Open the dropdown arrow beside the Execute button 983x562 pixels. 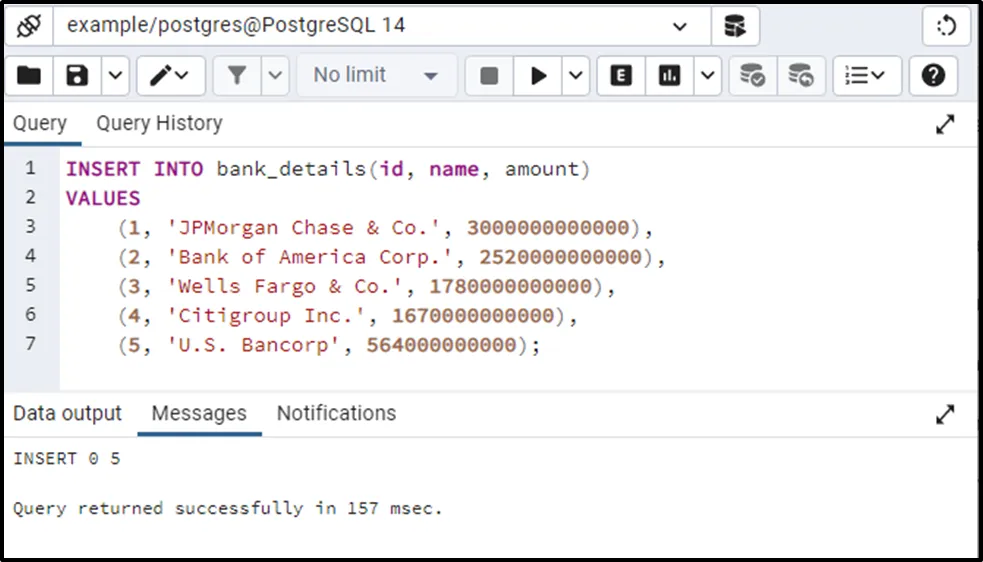pyautogui.click(x=576, y=76)
